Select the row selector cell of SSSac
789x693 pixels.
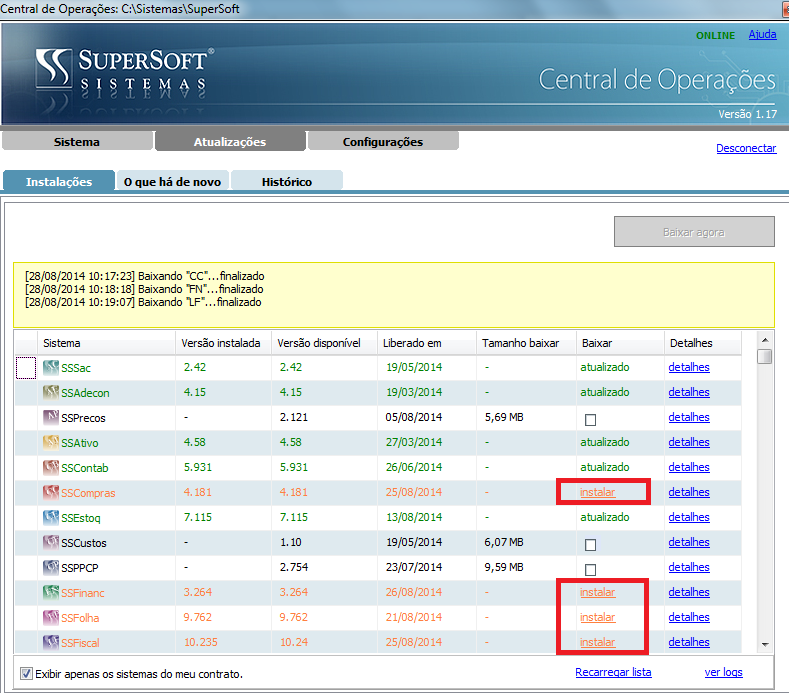coord(26,368)
